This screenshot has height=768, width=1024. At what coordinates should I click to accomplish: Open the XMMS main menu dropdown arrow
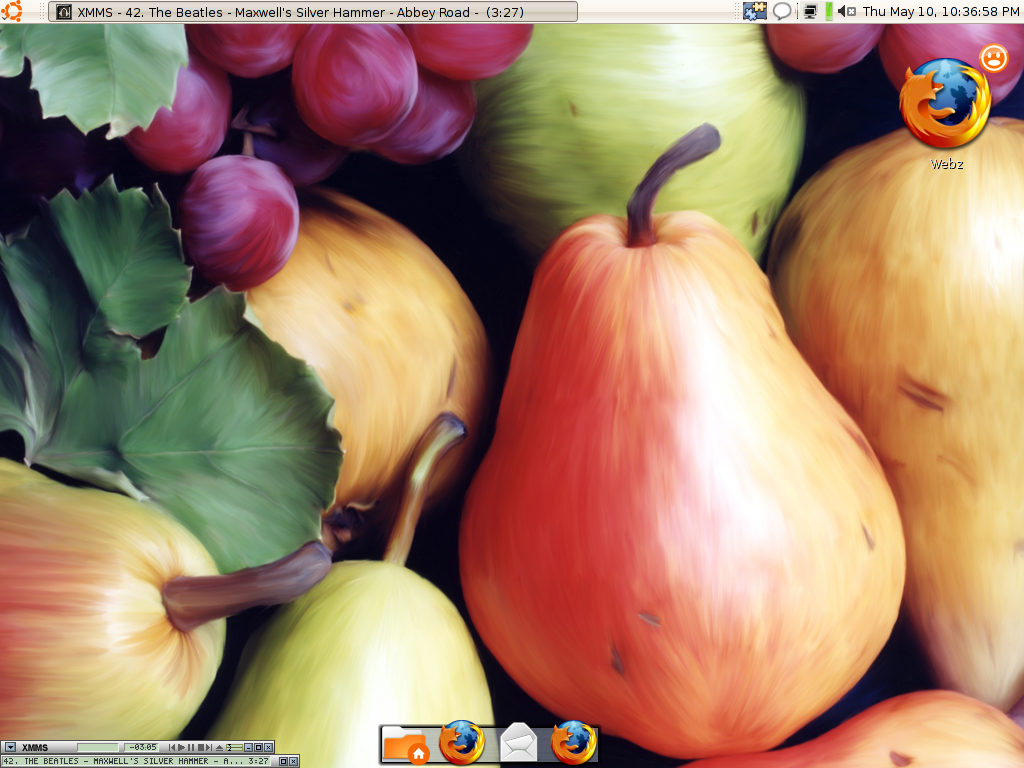[10, 747]
